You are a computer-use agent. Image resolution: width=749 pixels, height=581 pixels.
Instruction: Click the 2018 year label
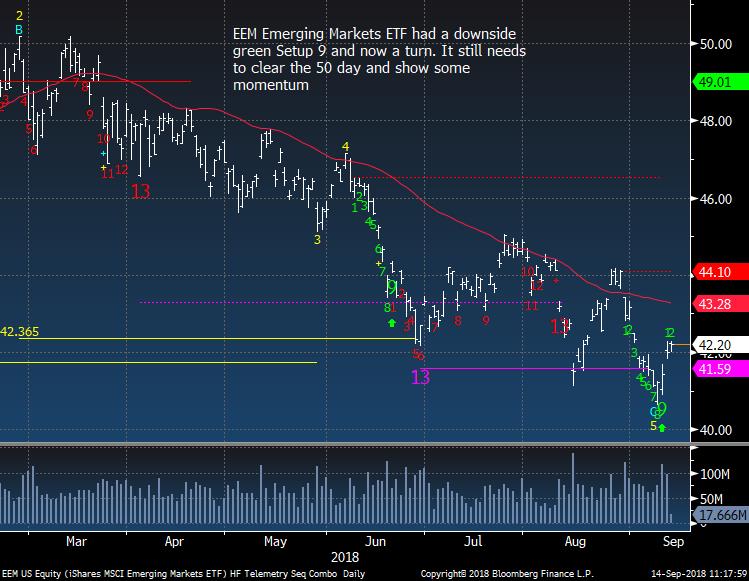point(345,557)
